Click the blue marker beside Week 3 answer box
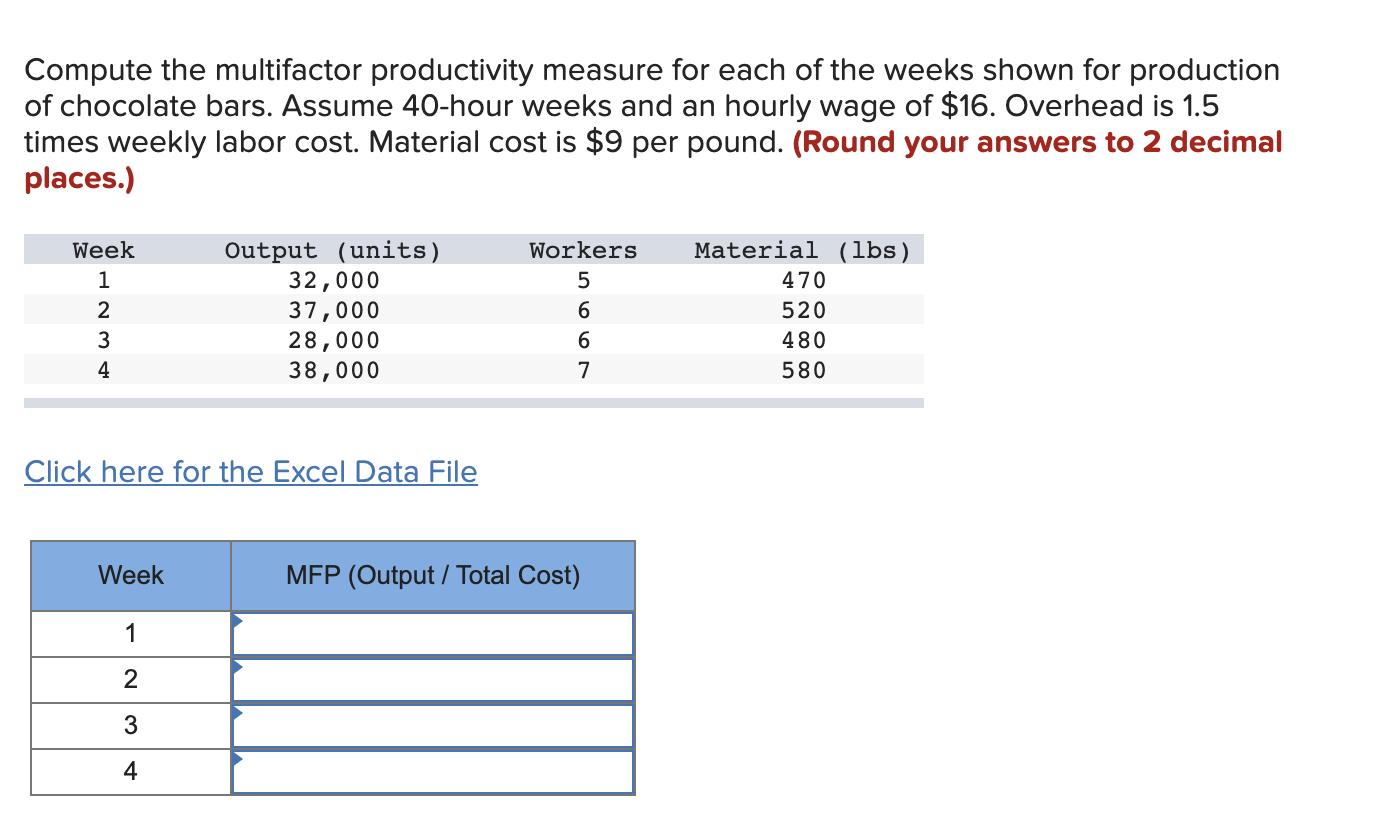This screenshot has height=834, width=1380. click(236, 713)
